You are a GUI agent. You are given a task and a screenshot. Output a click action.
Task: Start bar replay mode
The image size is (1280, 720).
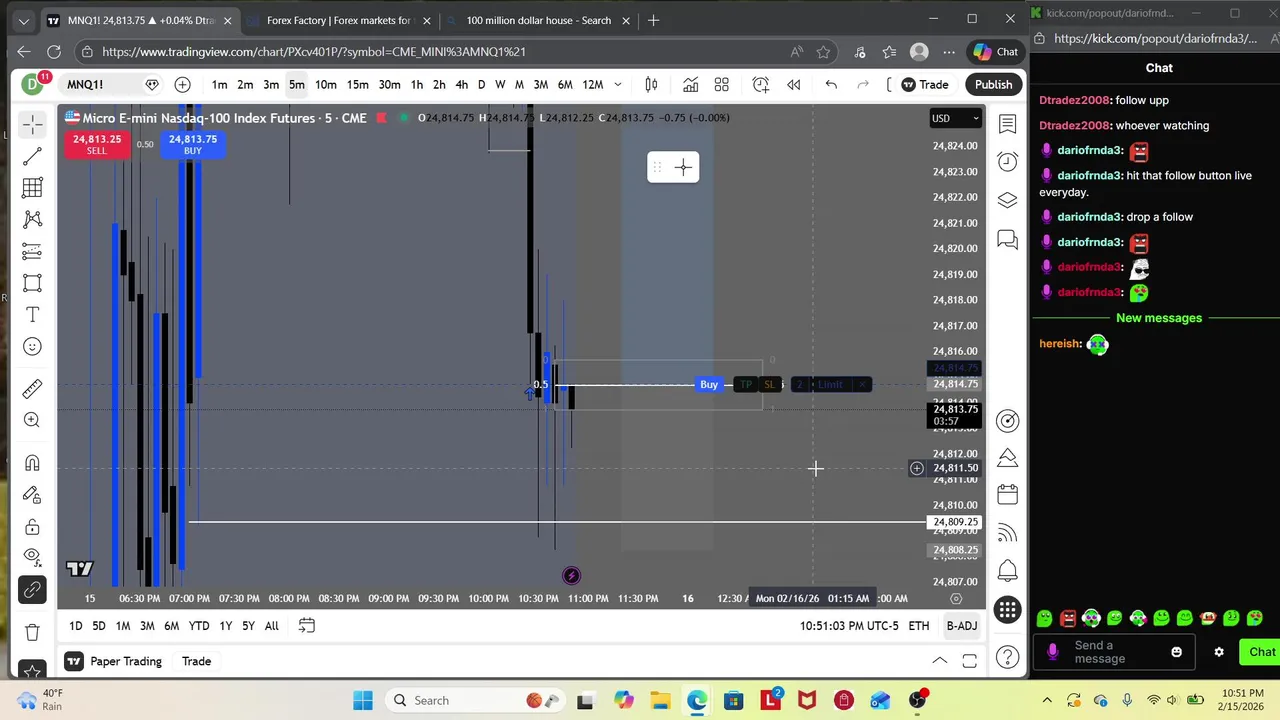pyautogui.click(x=794, y=85)
